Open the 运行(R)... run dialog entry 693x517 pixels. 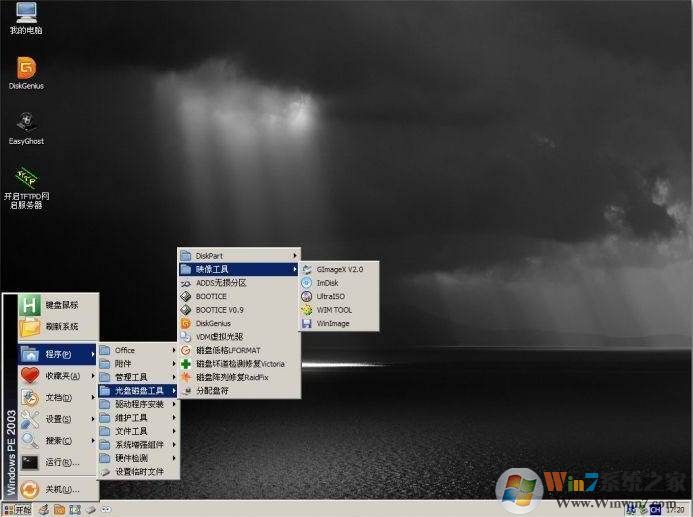pyautogui.click(x=58, y=462)
